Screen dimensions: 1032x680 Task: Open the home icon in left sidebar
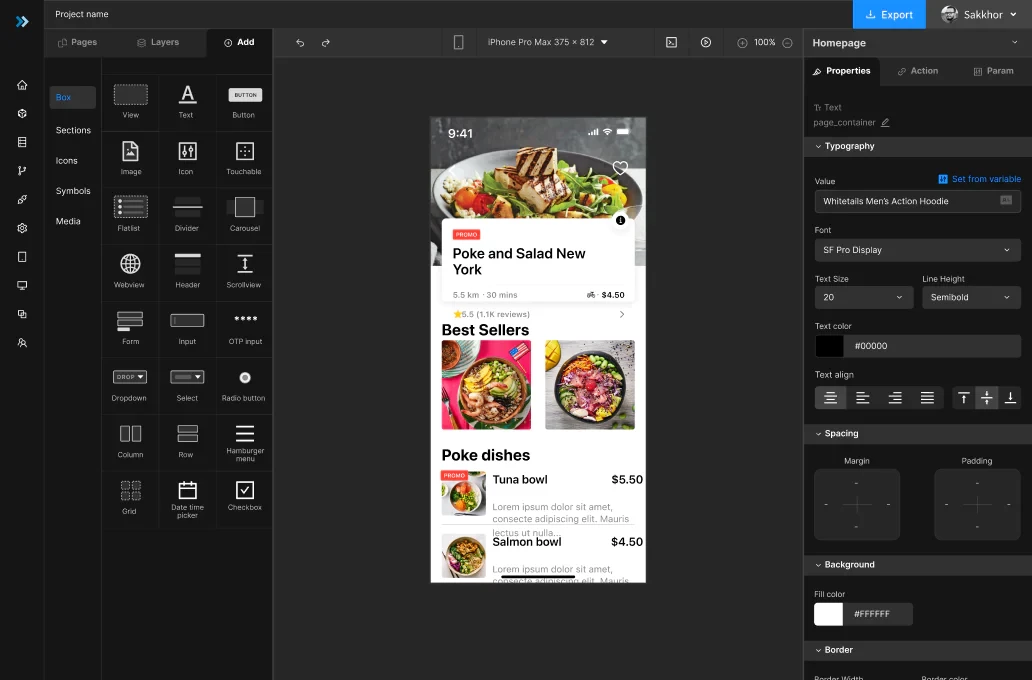point(22,85)
